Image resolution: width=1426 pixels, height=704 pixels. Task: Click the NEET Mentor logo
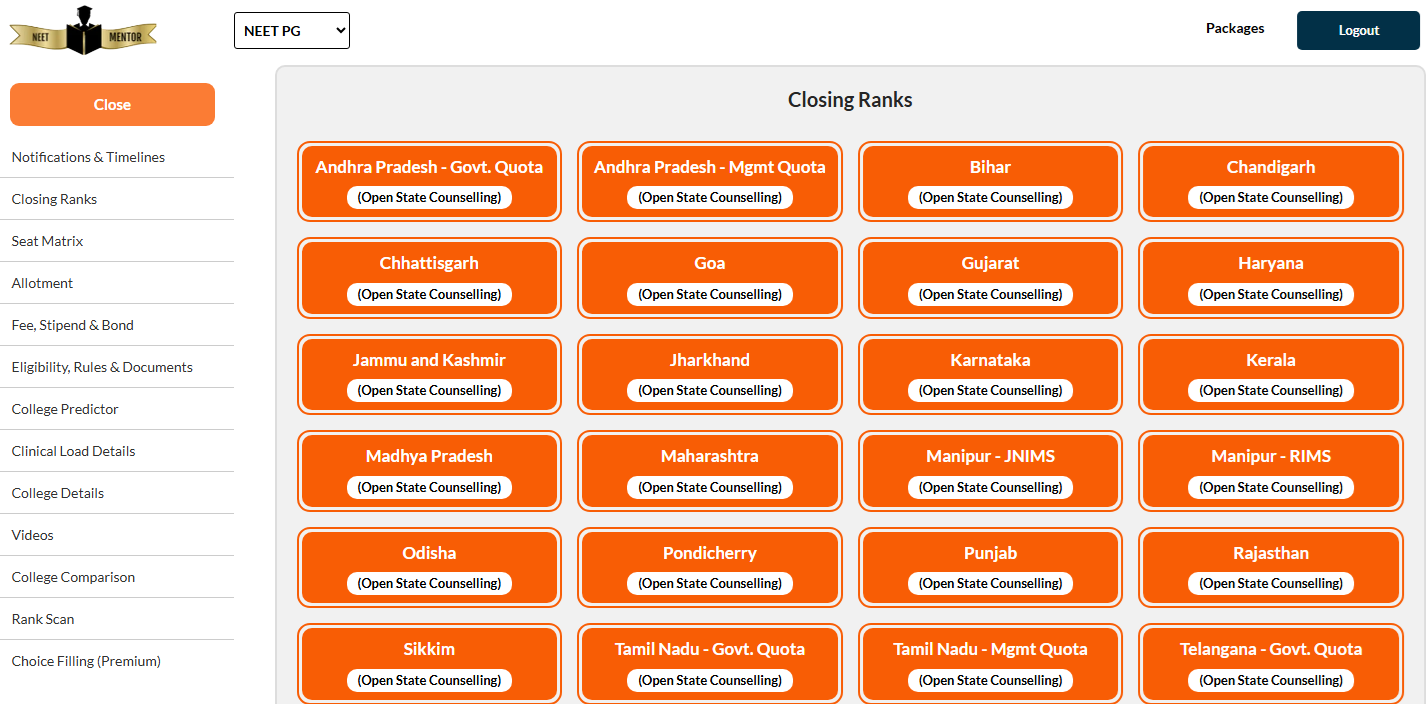(82, 30)
